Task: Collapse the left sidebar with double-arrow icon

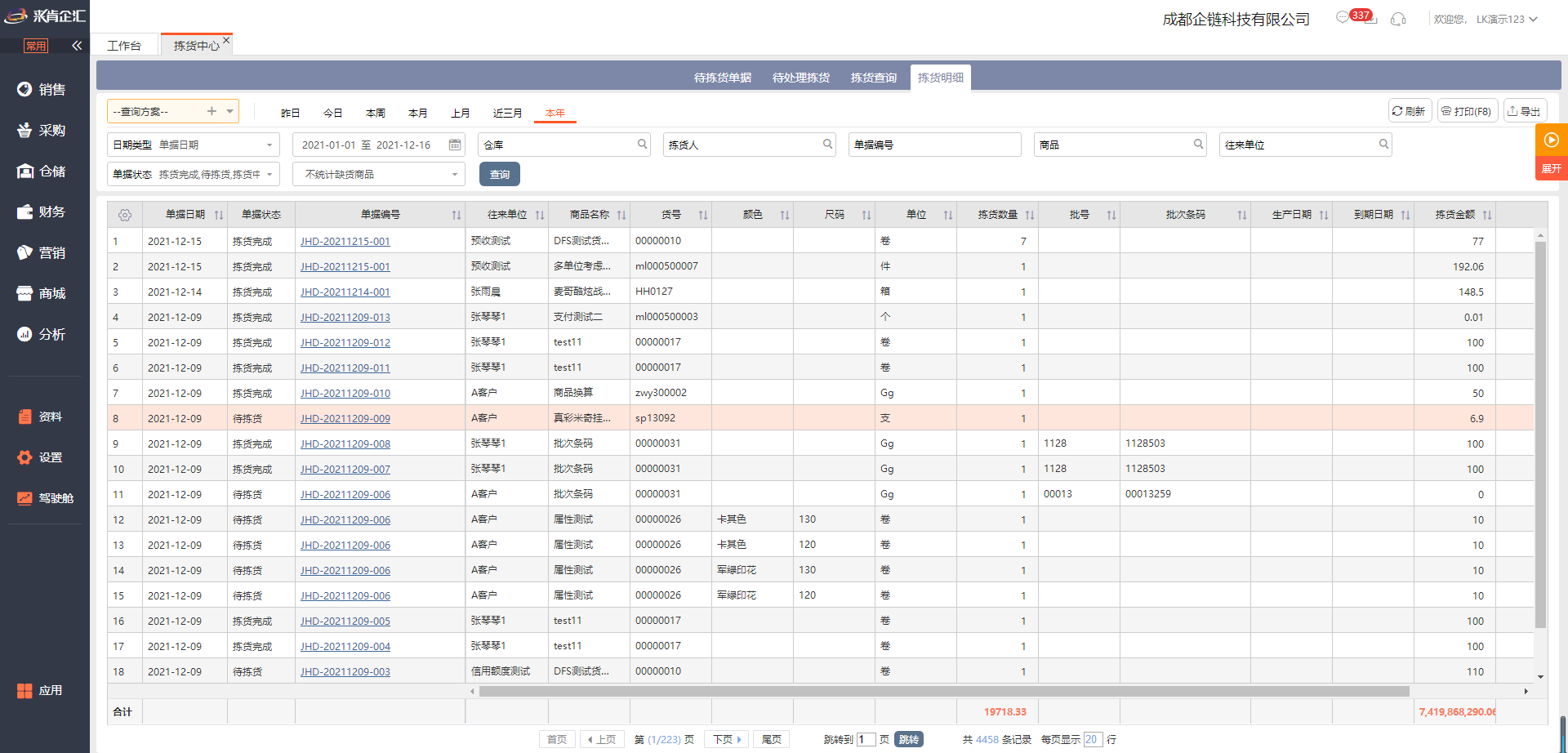Action: click(77, 46)
